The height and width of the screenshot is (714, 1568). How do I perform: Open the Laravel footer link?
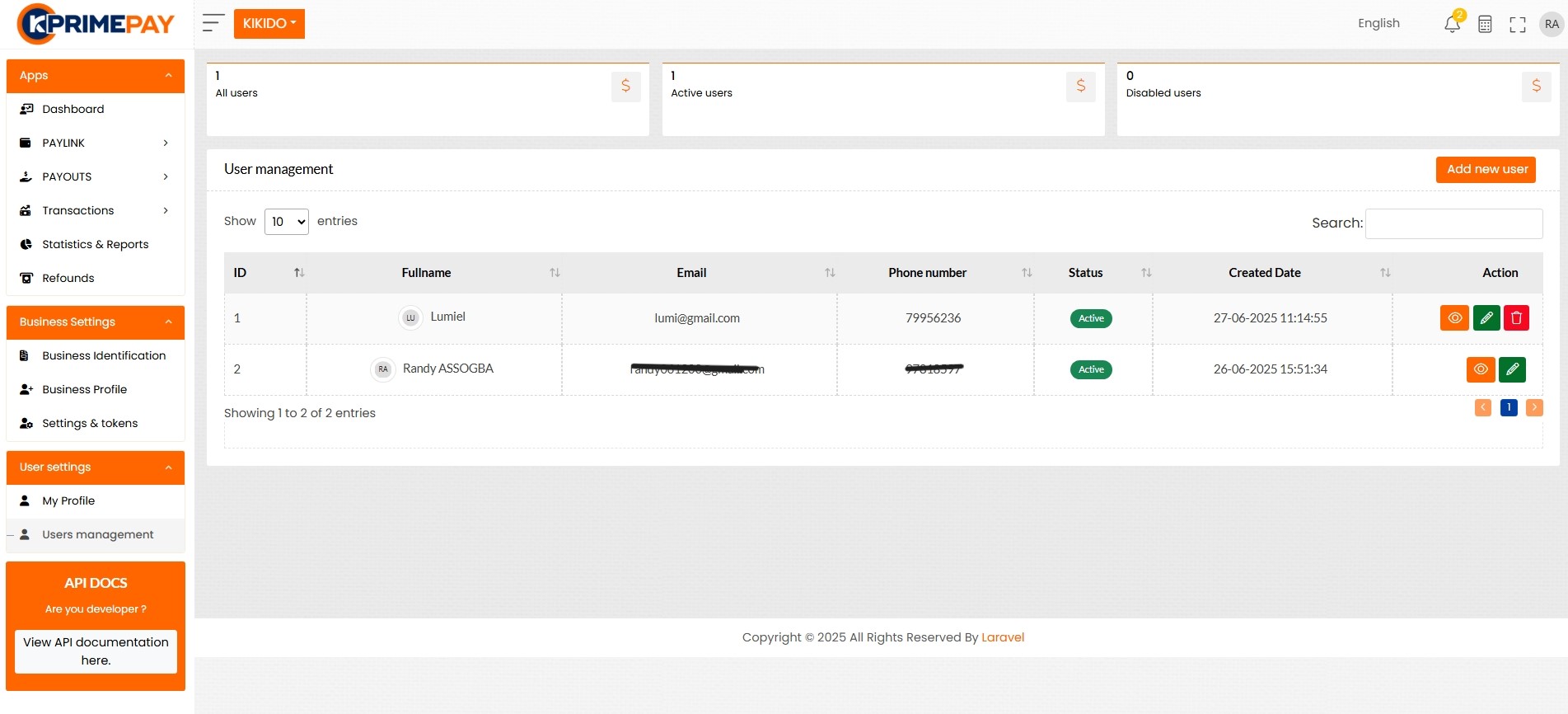(x=1003, y=637)
